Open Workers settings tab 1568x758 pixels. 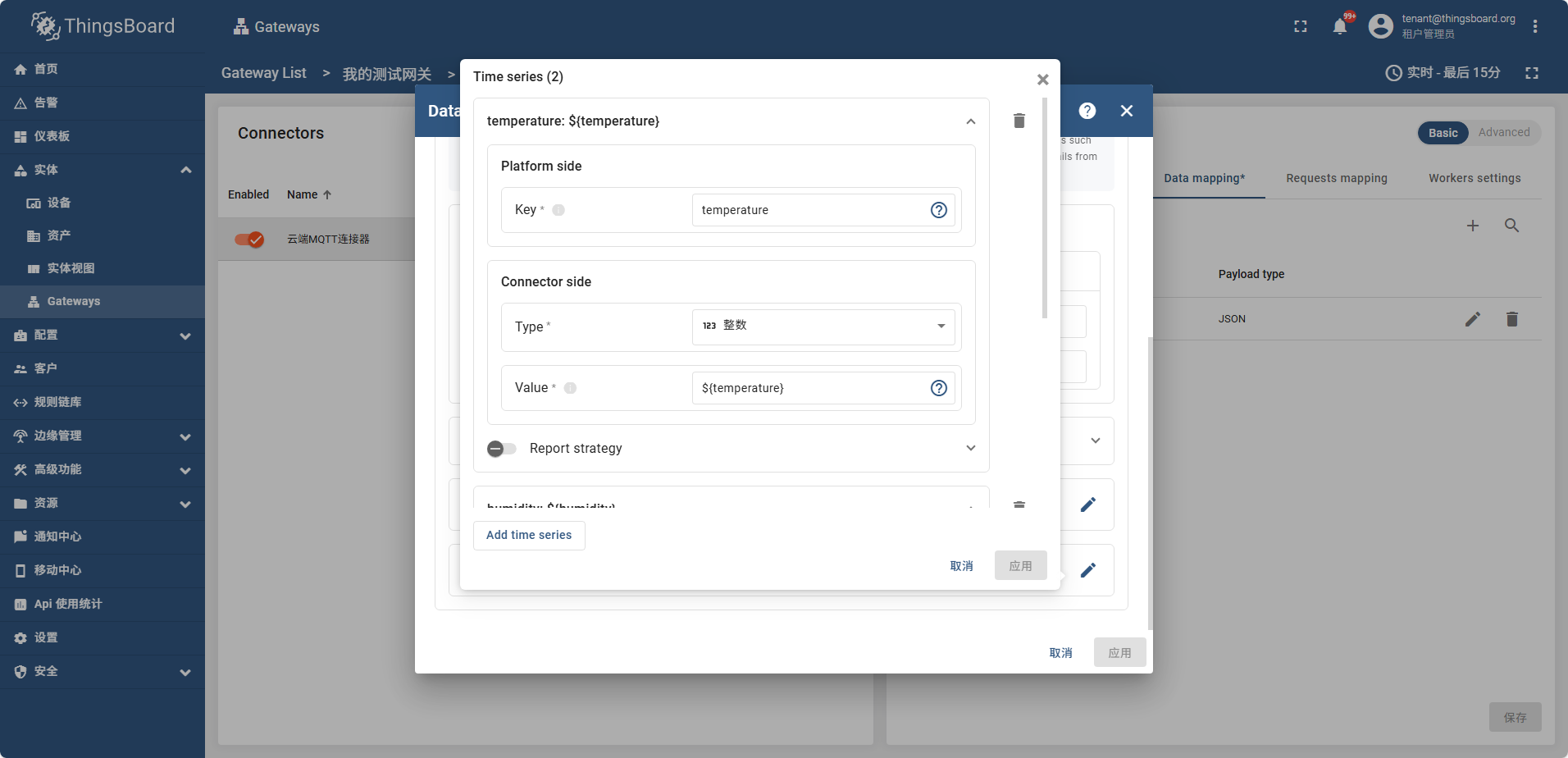[1474, 178]
